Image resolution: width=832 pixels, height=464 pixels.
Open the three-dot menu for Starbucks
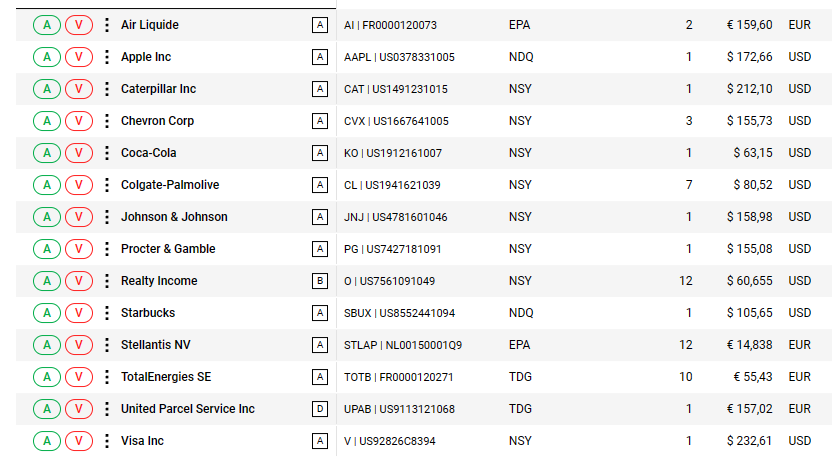click(x=107, y=313)
